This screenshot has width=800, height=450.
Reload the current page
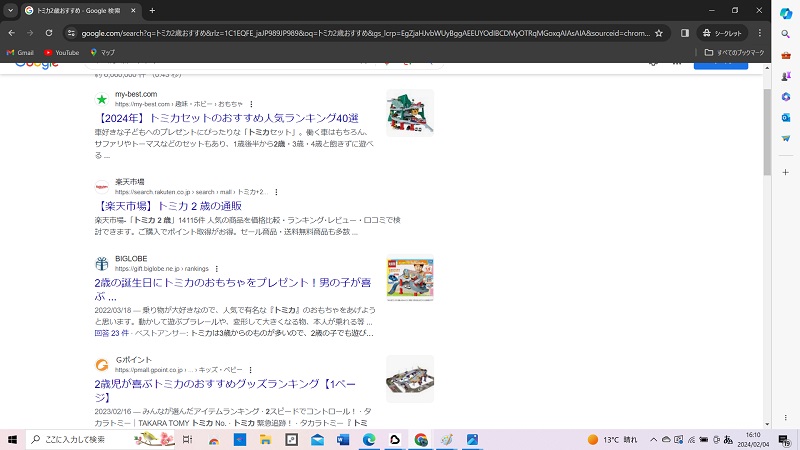(x=49, y=33)
